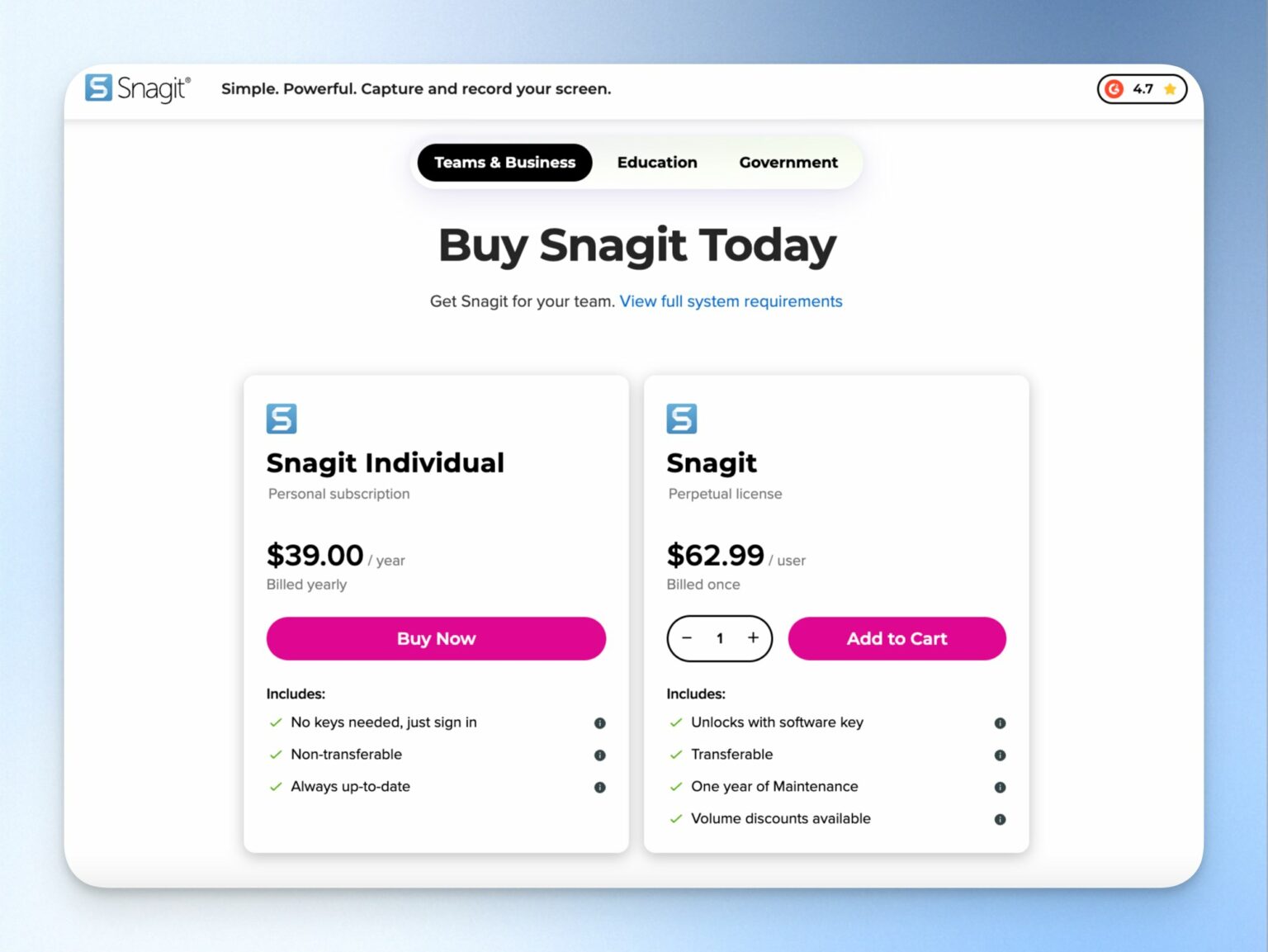Show info for 'Always up-to-date' feature
Viewport: 1268px width, 952px height.
tap(600, 787)
